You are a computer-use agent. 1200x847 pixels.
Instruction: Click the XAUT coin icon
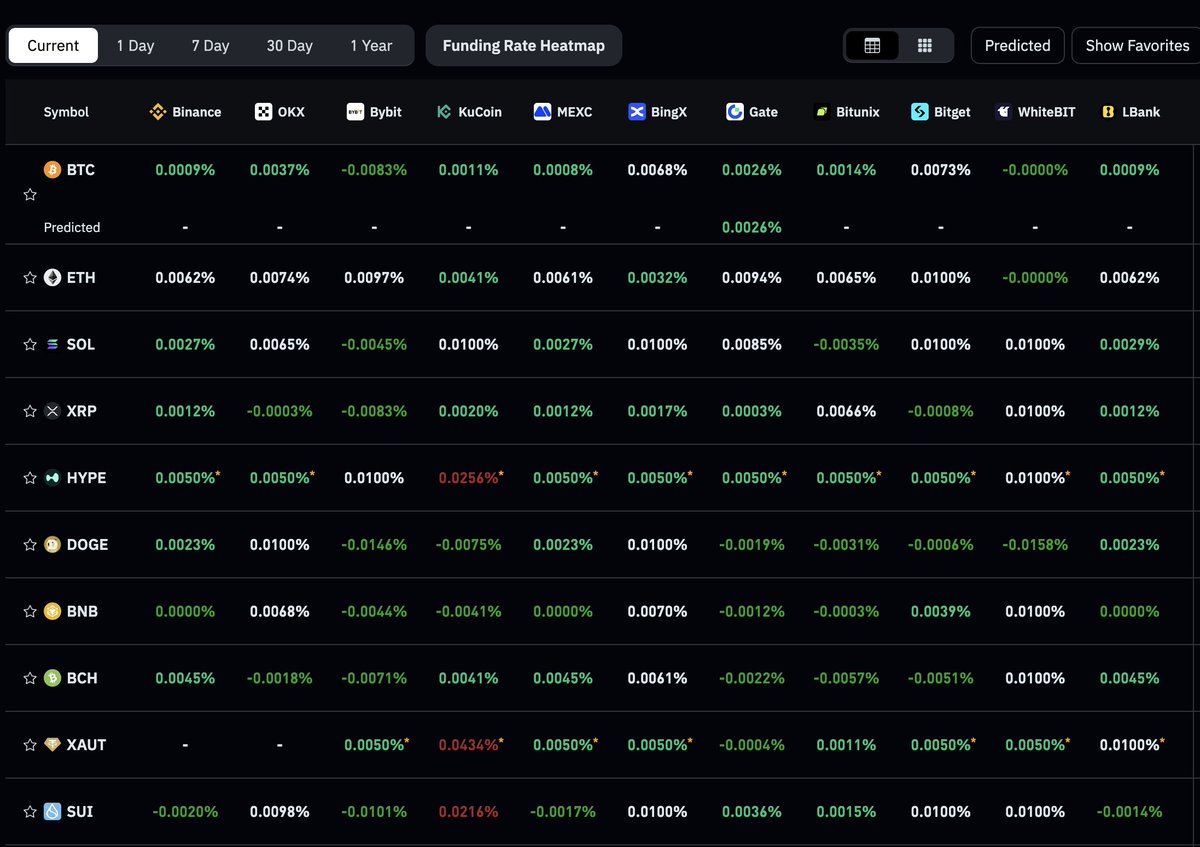coord(53,745)
